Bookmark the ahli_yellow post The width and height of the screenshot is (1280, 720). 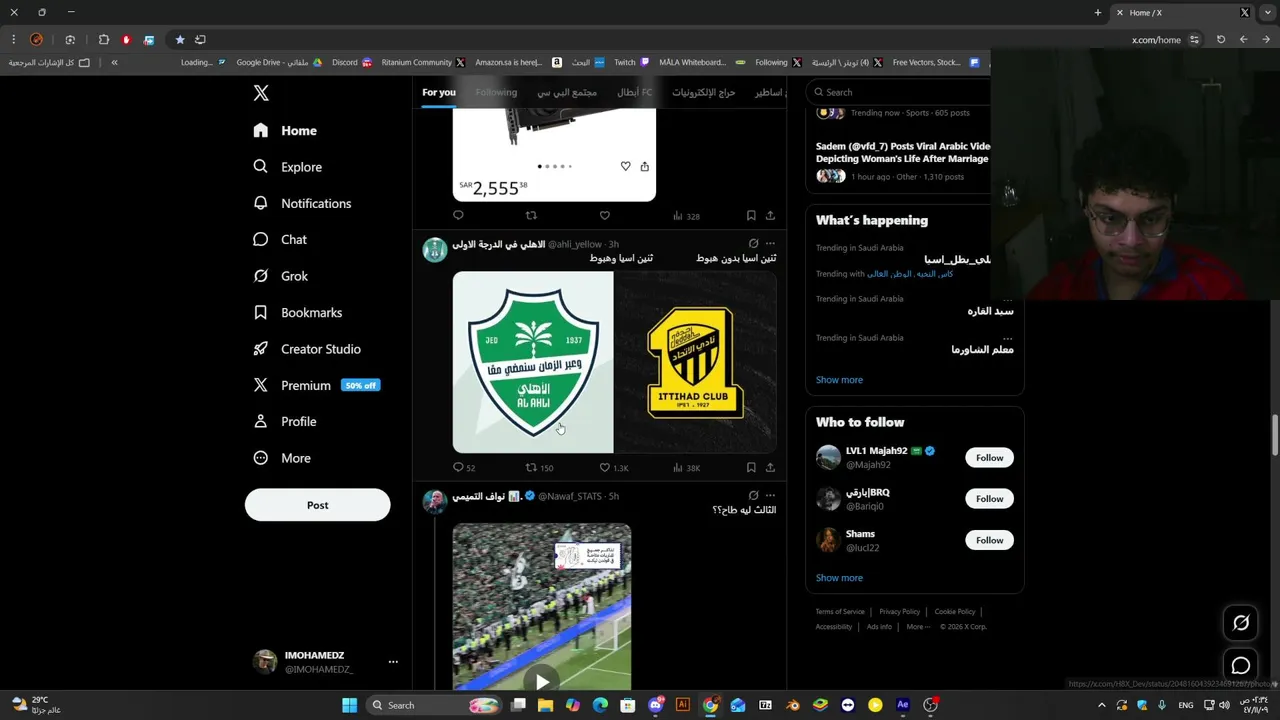point(751,467)
